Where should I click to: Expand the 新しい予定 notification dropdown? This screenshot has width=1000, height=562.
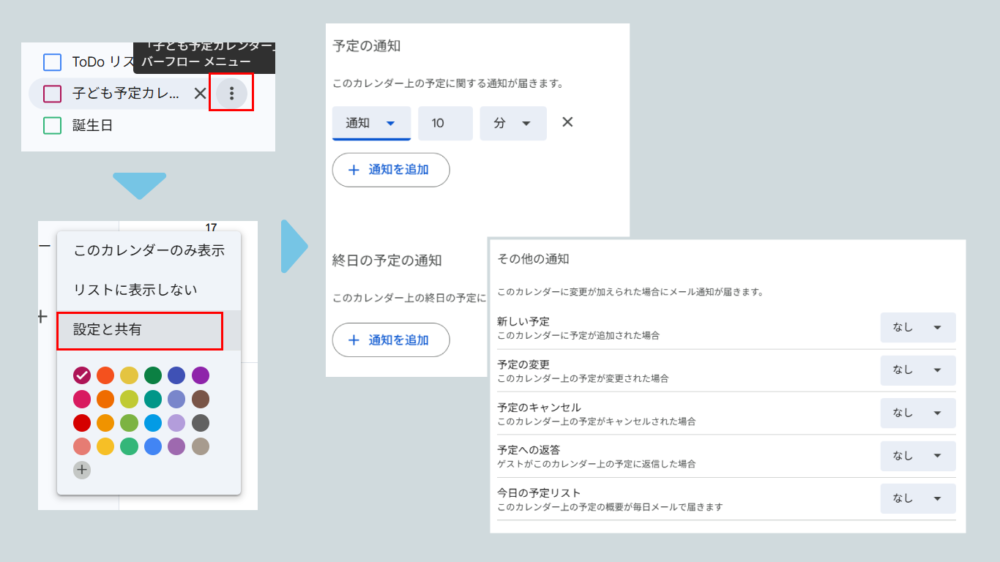(917, 328)
